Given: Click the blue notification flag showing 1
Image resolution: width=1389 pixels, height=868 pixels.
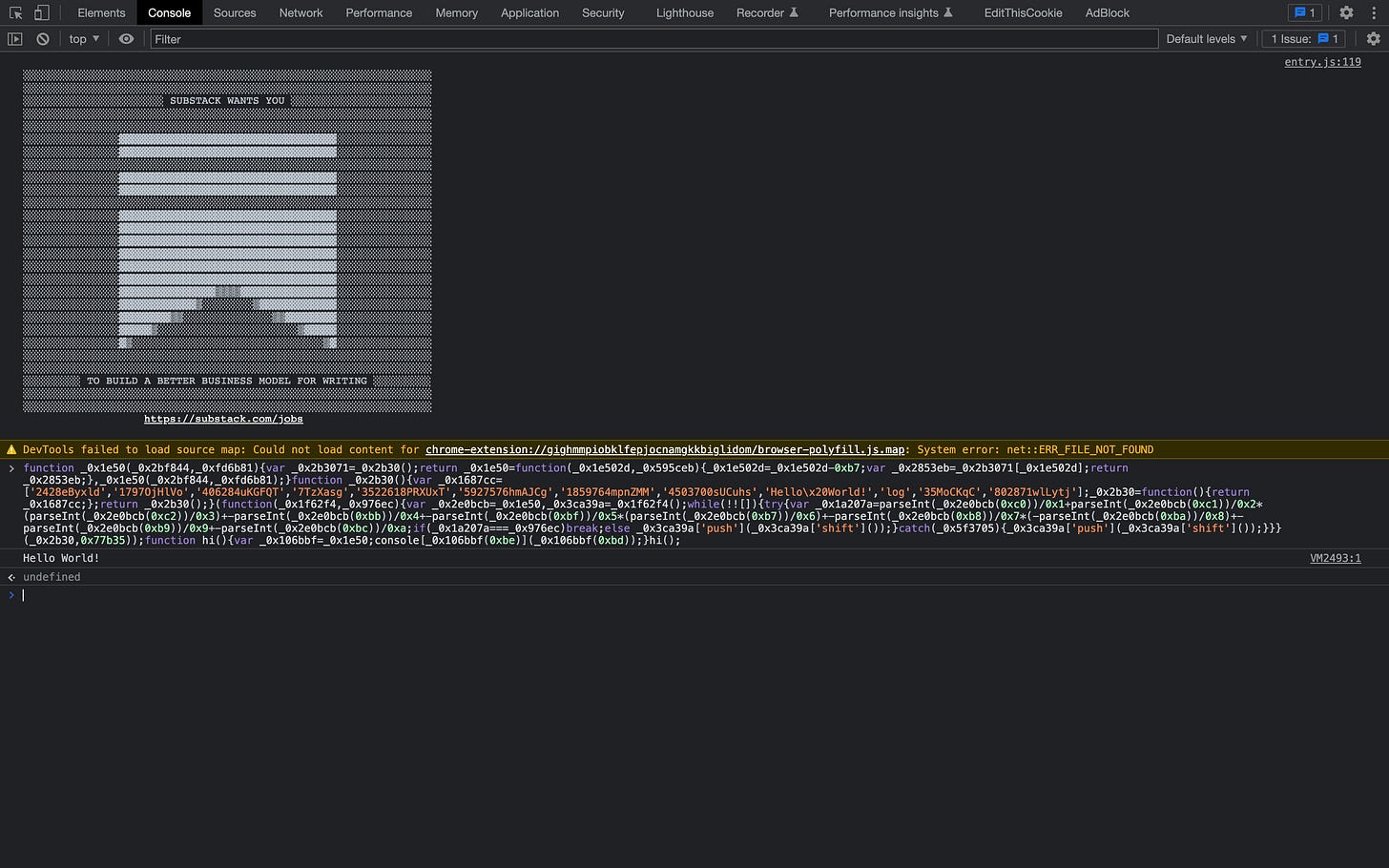Looking at the screenshot, I should [1303, 12].
